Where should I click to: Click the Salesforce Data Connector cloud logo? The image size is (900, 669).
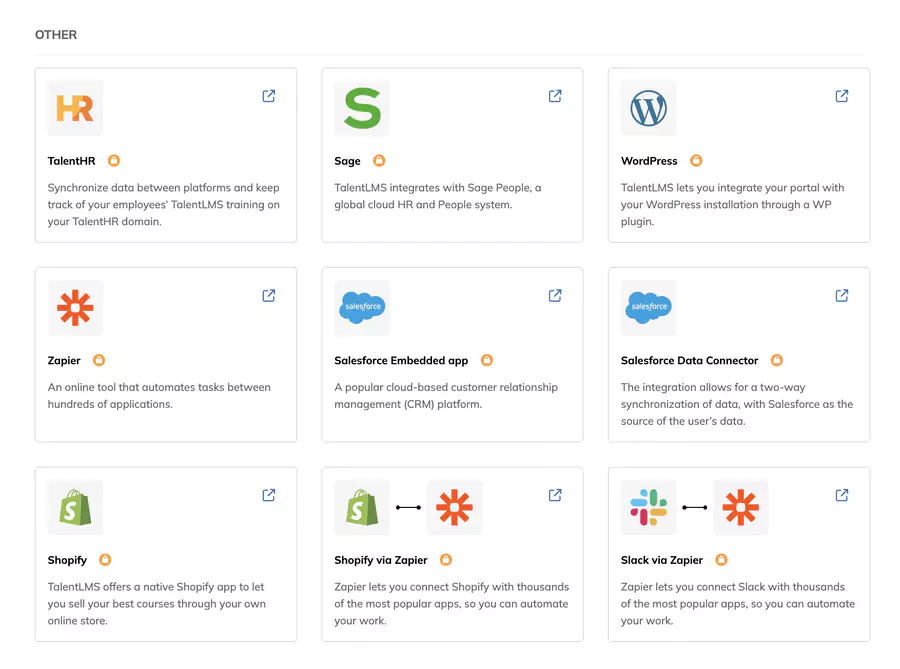[x=648, y=307]
